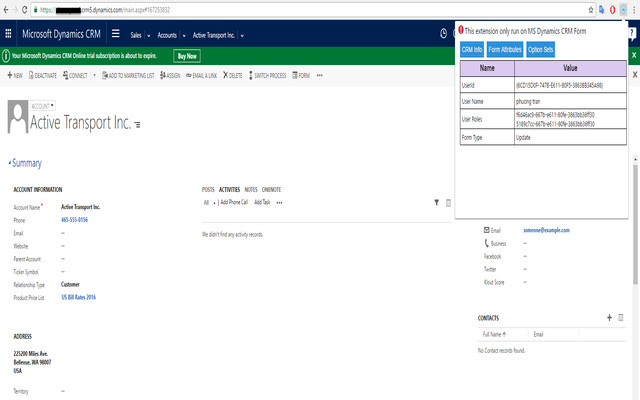The width and height of the screenshot is (640, 400).
Task: Open the hamburger navigation menu
Action: tap(116, 33)
